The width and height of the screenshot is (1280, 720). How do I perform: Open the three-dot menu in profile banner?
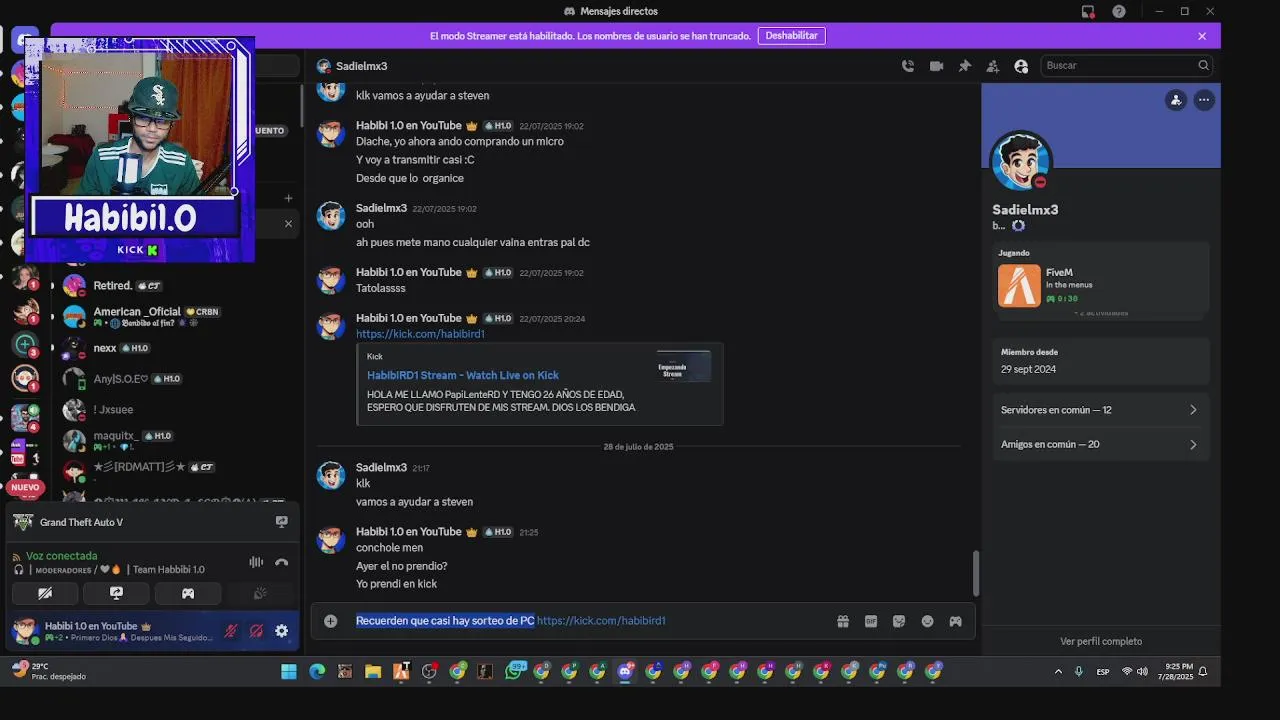point(1204,99)
